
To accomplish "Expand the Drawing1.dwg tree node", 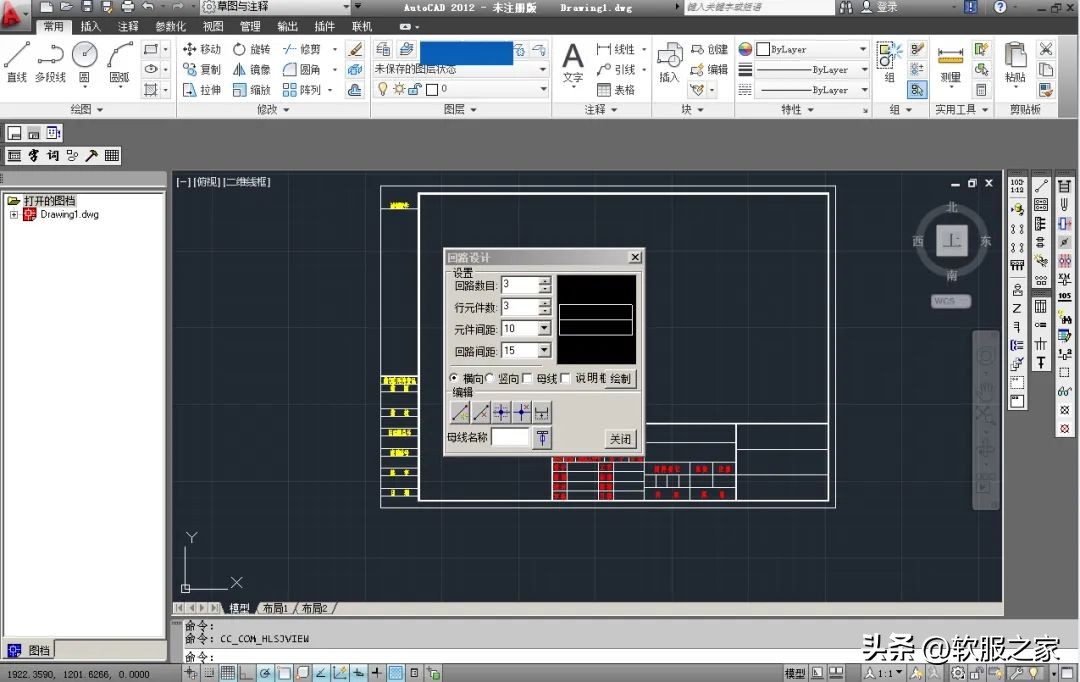I will pos(14,215).
